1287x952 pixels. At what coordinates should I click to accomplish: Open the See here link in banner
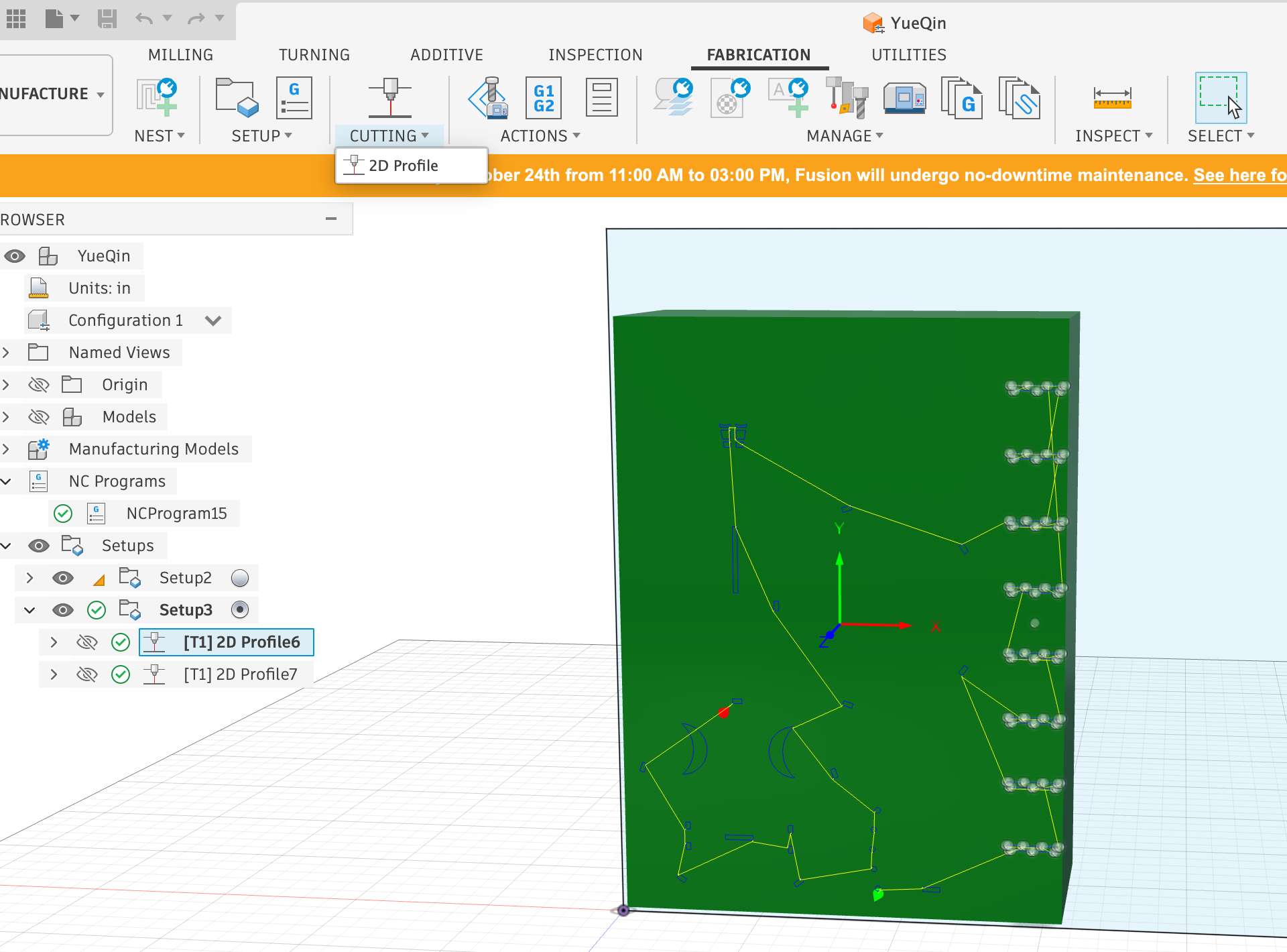[x=1239, y=175]
